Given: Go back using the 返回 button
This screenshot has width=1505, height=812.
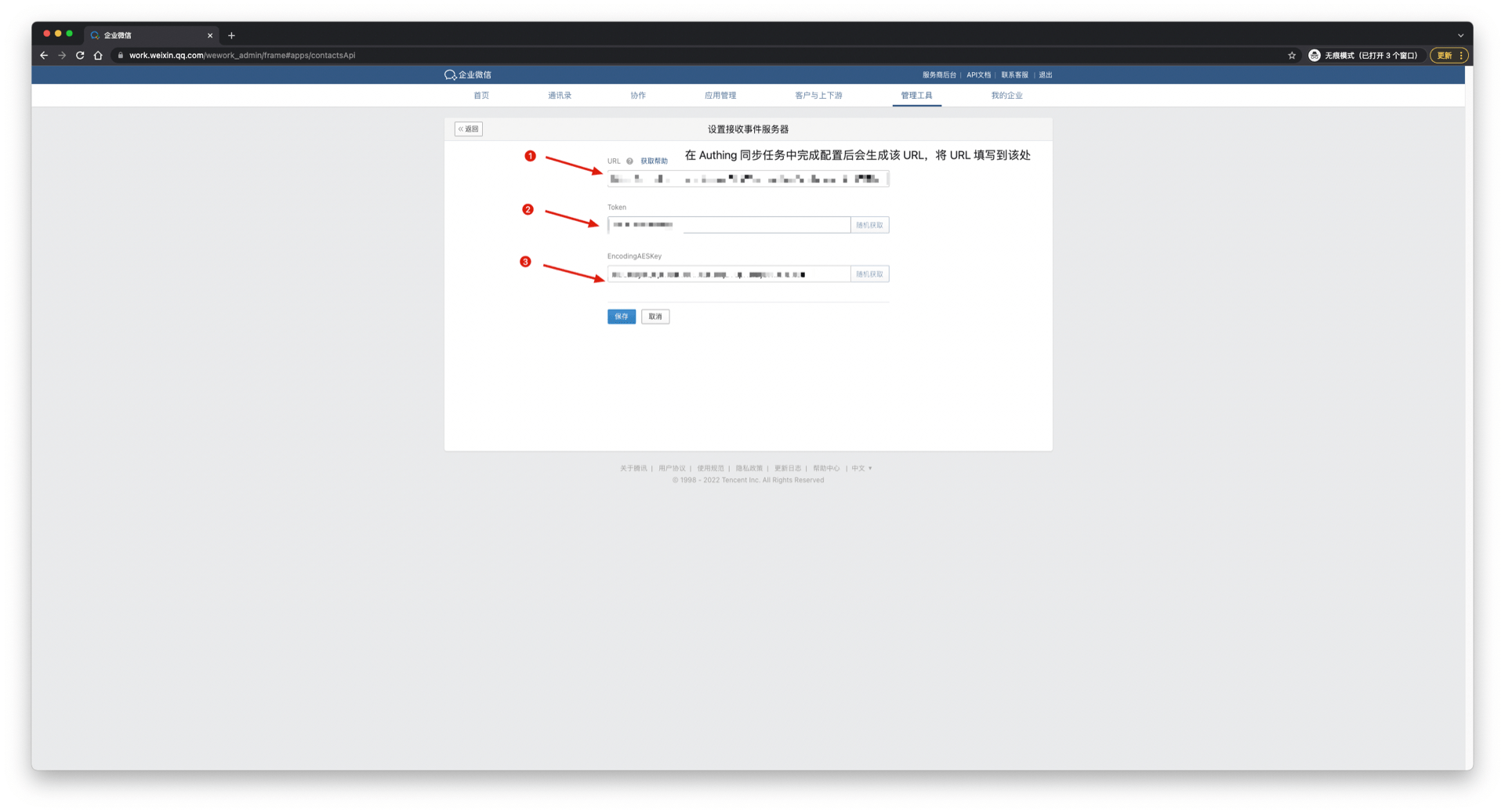Looking at the screenshot, I should click(x=469, y=129).
